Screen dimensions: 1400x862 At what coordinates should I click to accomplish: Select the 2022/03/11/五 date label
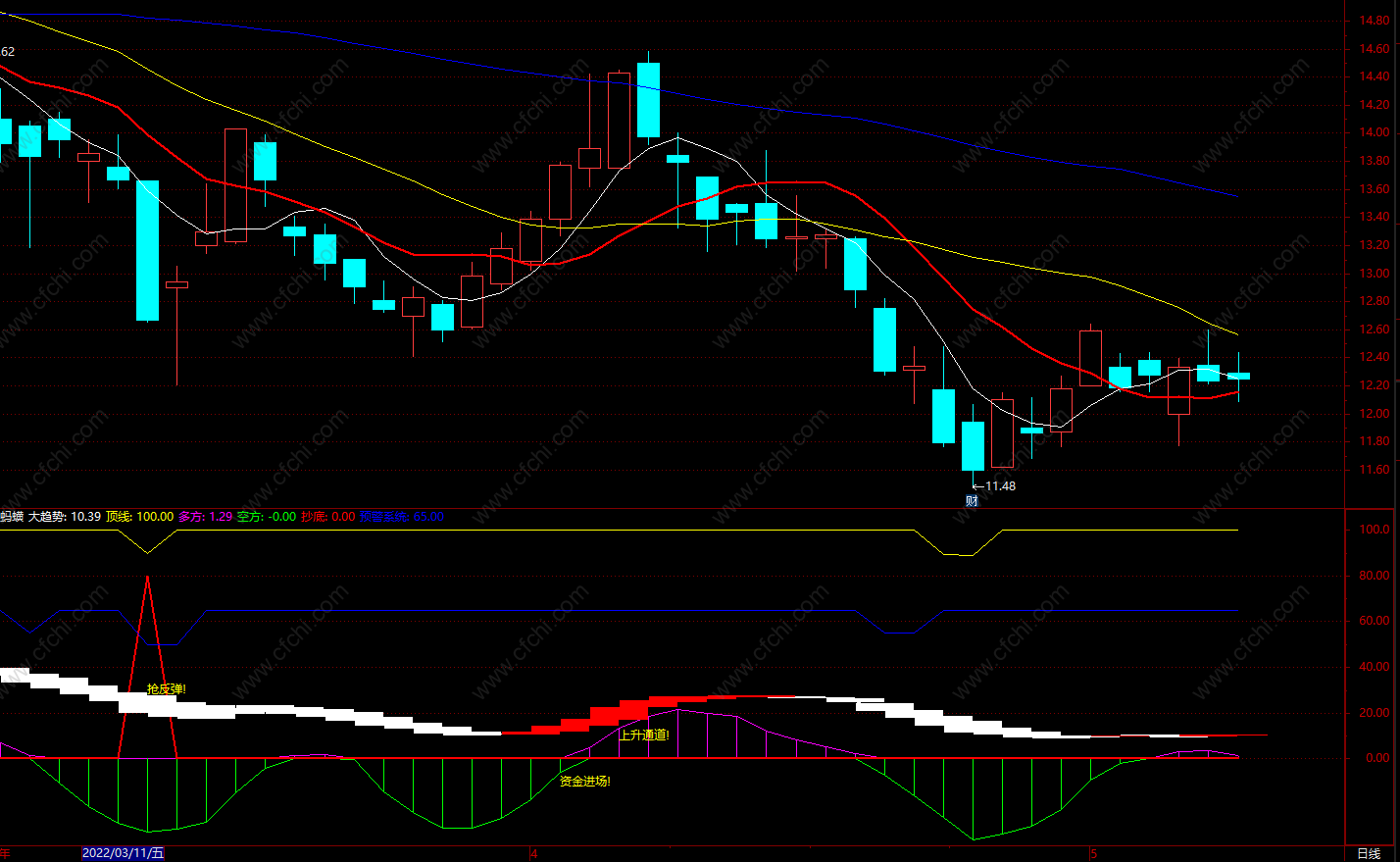(123, 853)
